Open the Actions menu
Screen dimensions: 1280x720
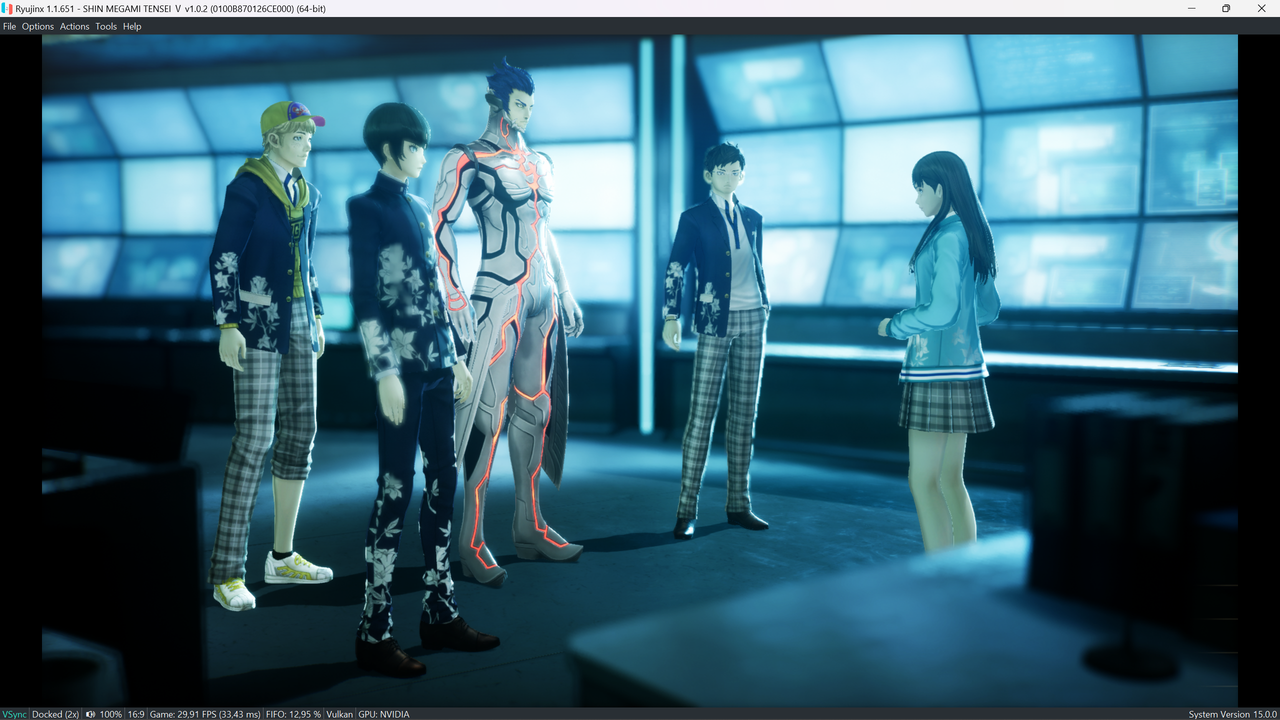tap(74, 27)
